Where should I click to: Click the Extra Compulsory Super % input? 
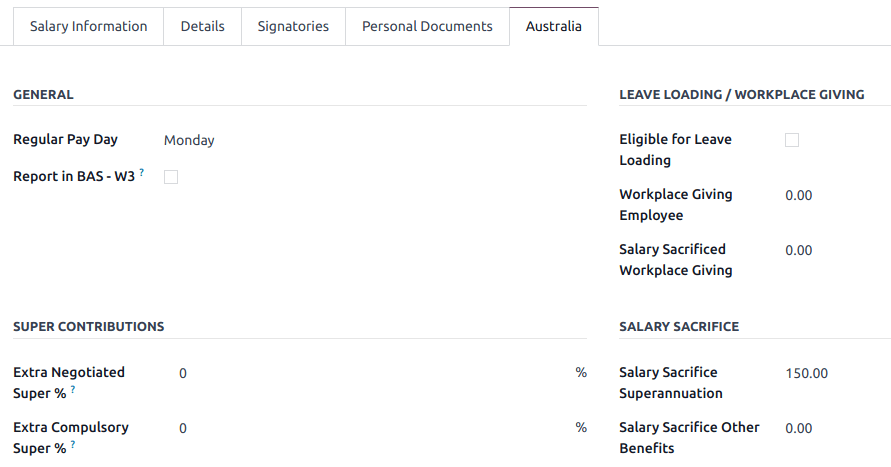click(x=370, y=429)
